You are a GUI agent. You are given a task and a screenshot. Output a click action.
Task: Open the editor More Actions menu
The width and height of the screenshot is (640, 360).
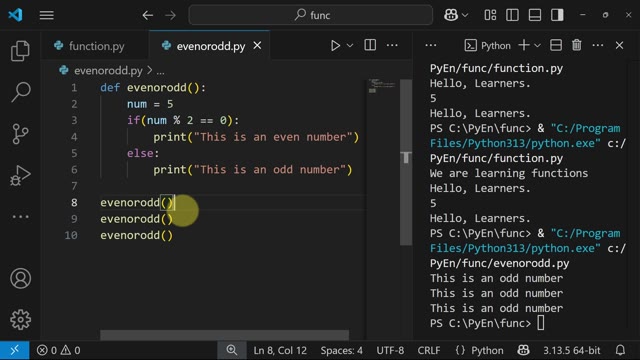point(392,45)
